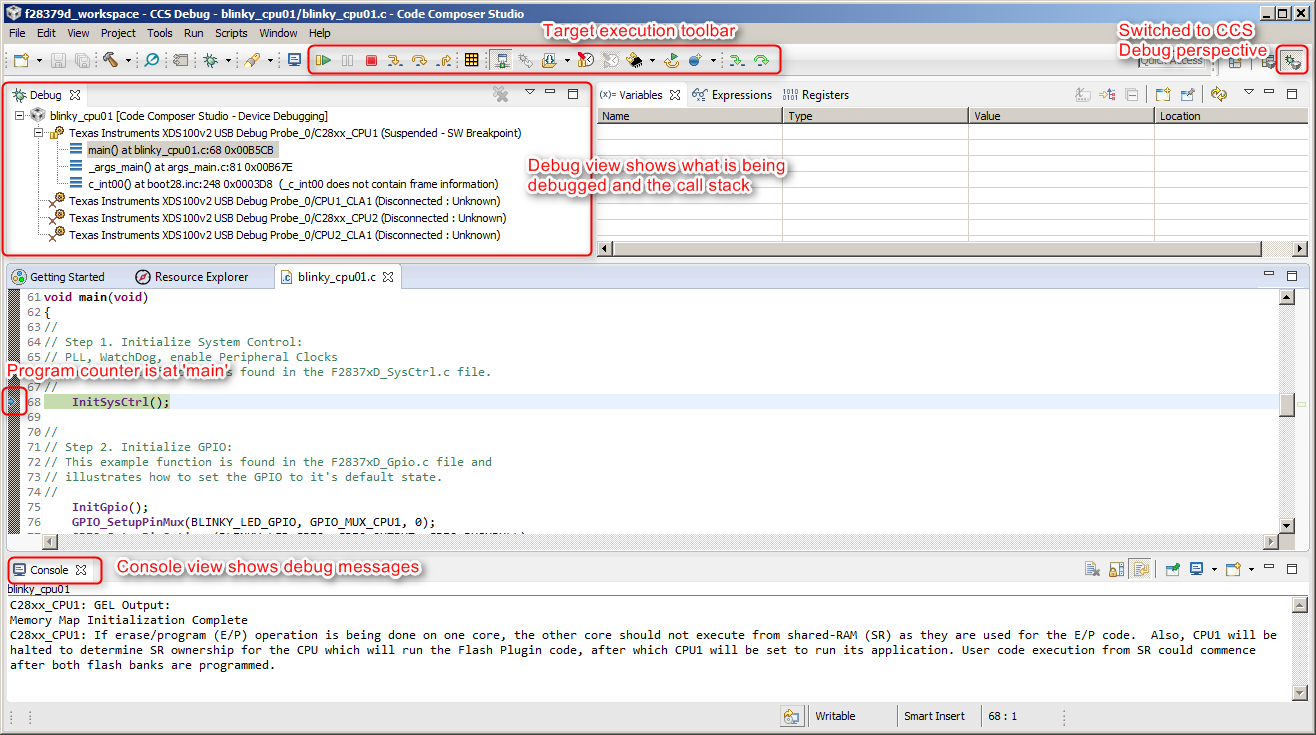Click the Build hammer icon
Viewport: 1316px width, 735px height.
click(110, 60)
